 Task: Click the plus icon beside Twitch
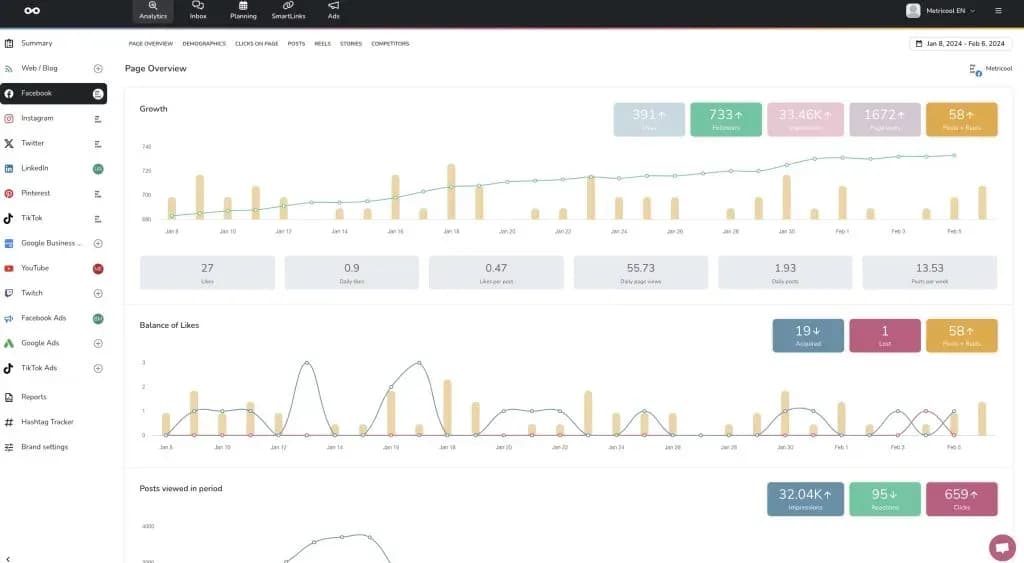[98, 294]
